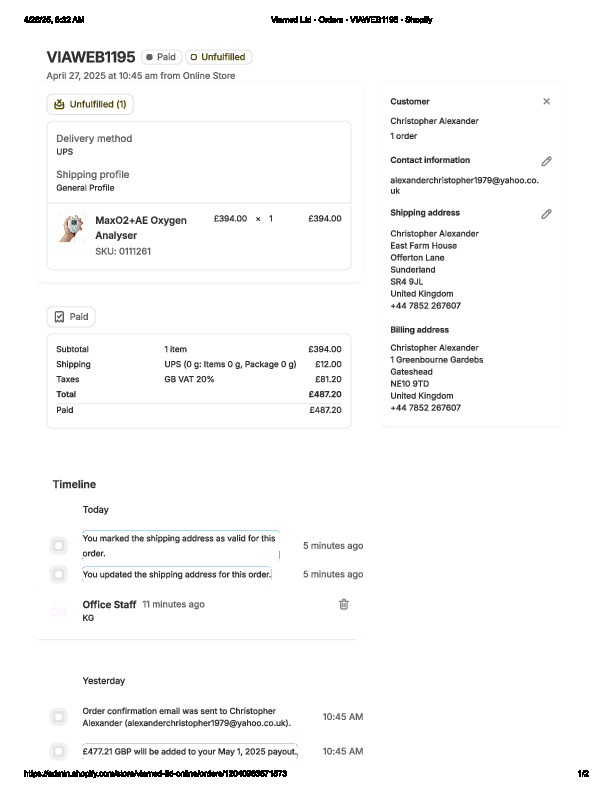612x792 pixels.
Task: Expand the payout timeline event details
Action: (x=190, y=751)
